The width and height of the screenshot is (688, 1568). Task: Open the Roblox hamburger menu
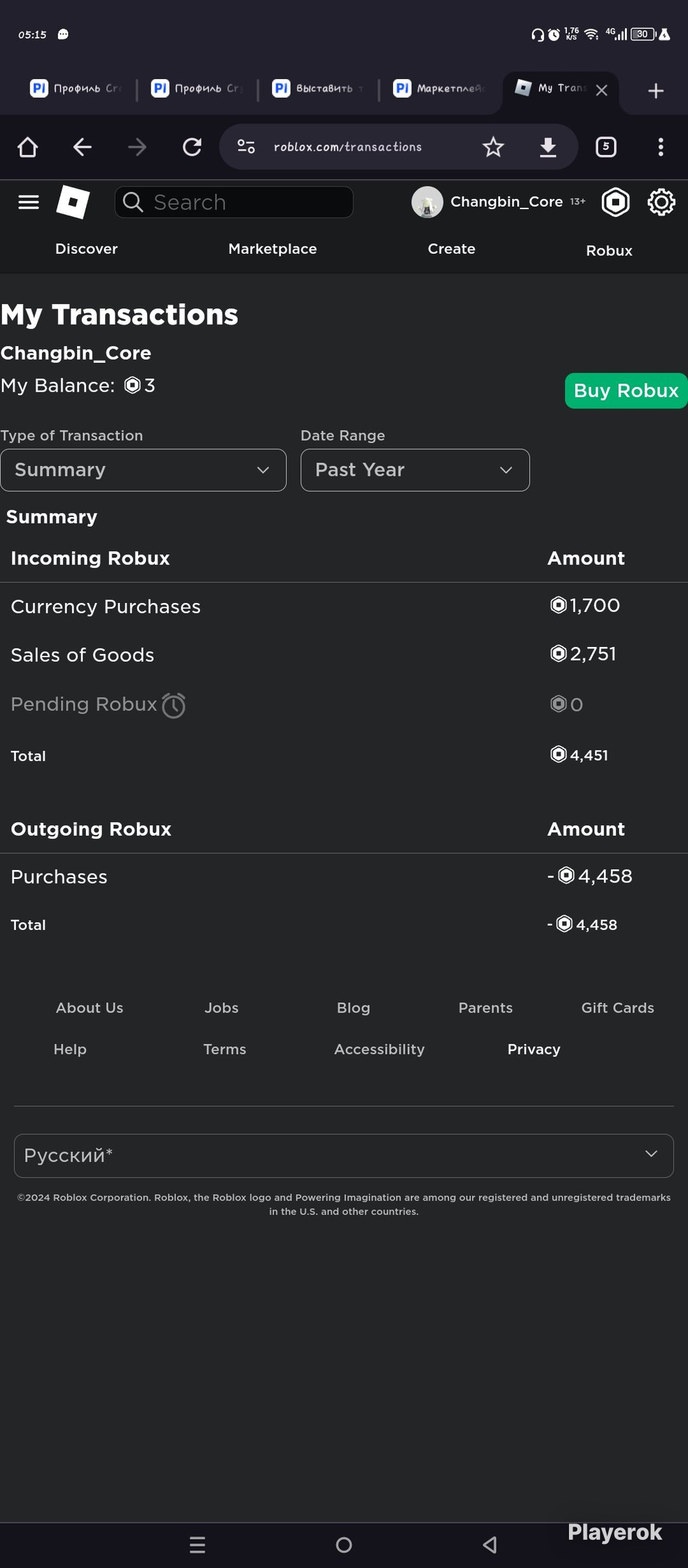point(28,202)
